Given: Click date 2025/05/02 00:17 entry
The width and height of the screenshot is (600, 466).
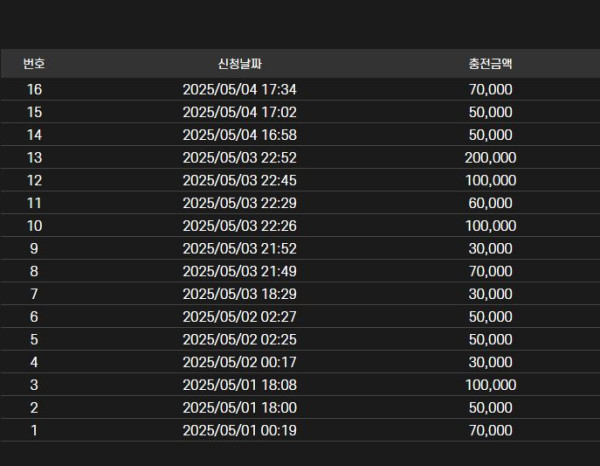Looking at the screenshot, I should (240, 362).
